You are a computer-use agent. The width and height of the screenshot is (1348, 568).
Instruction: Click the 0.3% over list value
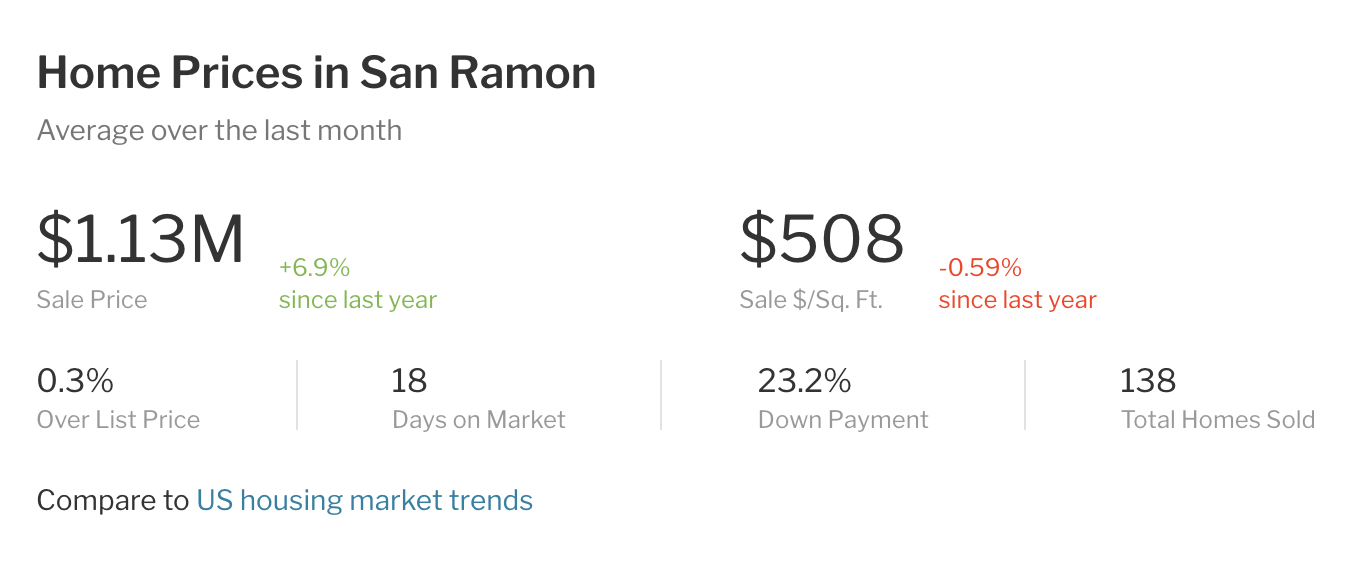tap(75, 381)
